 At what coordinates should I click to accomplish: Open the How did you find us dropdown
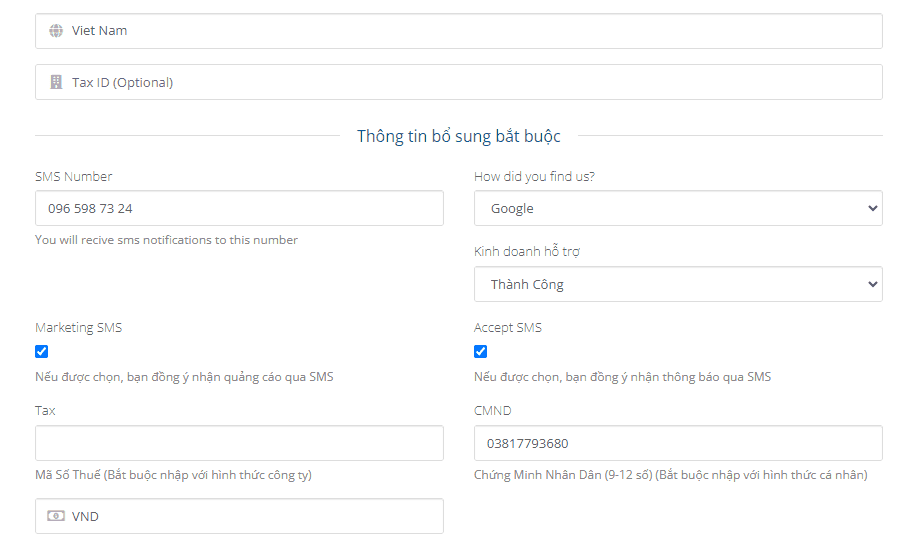[678, 208]
